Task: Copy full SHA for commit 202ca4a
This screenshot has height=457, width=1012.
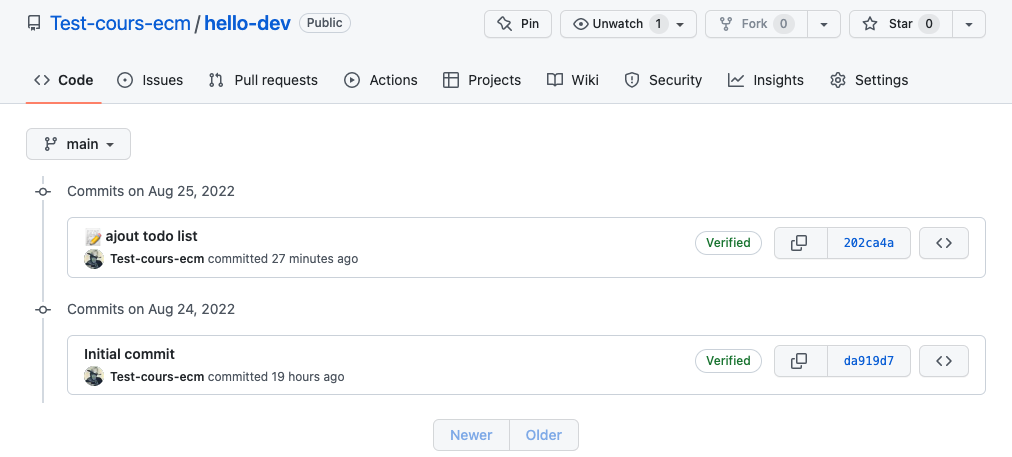Action: pos(800,243)
